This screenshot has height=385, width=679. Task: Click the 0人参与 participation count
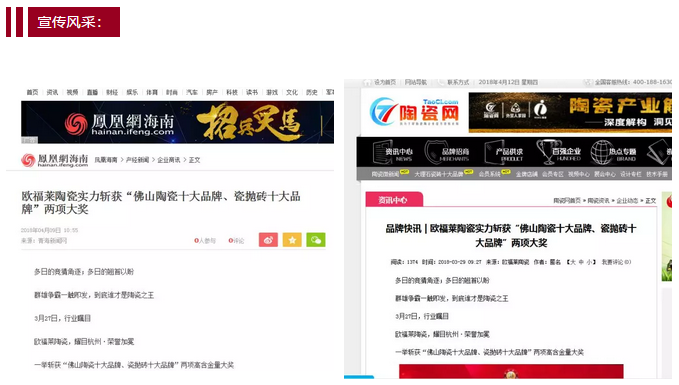205,241
